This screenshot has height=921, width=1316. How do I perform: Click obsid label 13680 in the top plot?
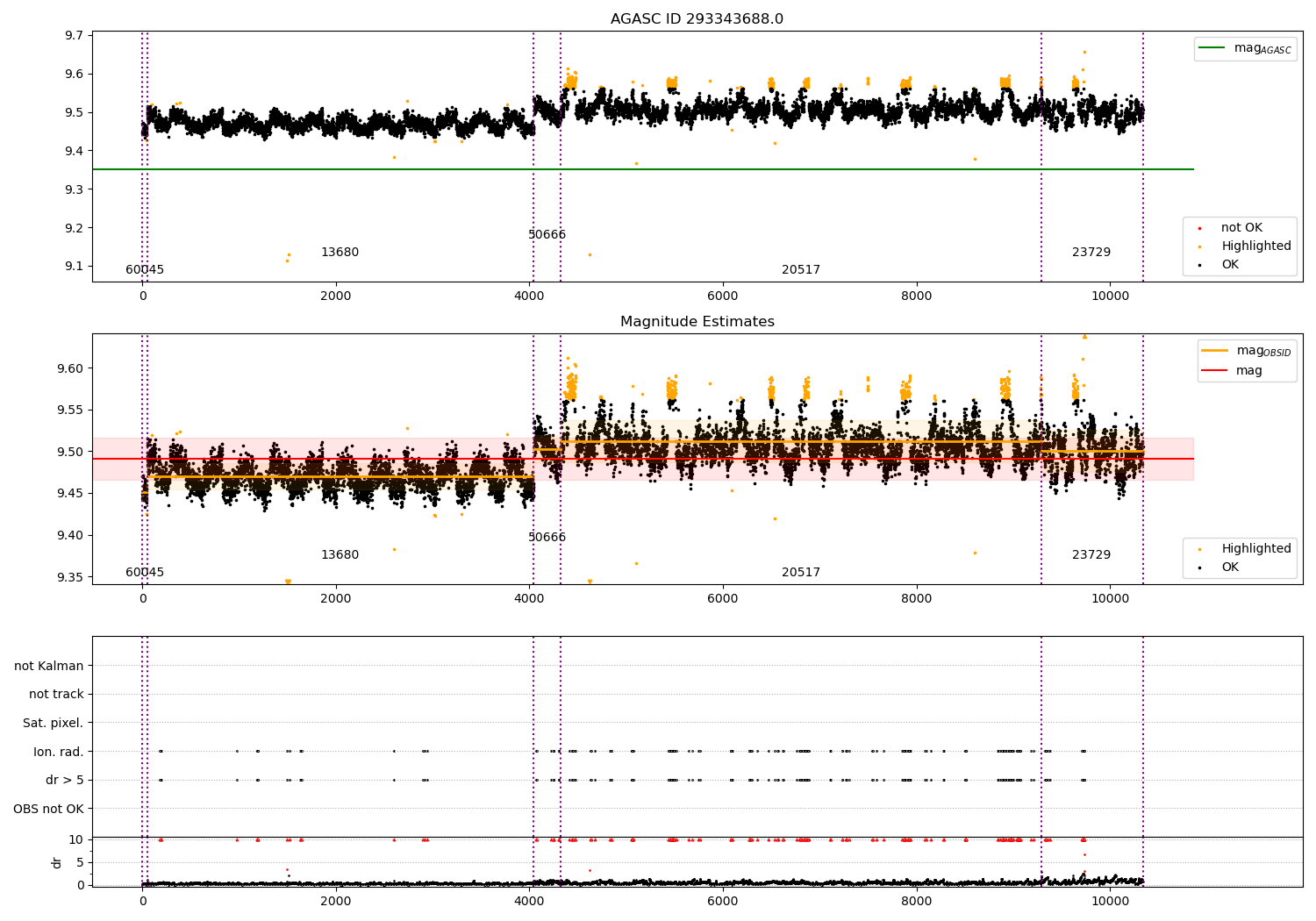point(340,253)
